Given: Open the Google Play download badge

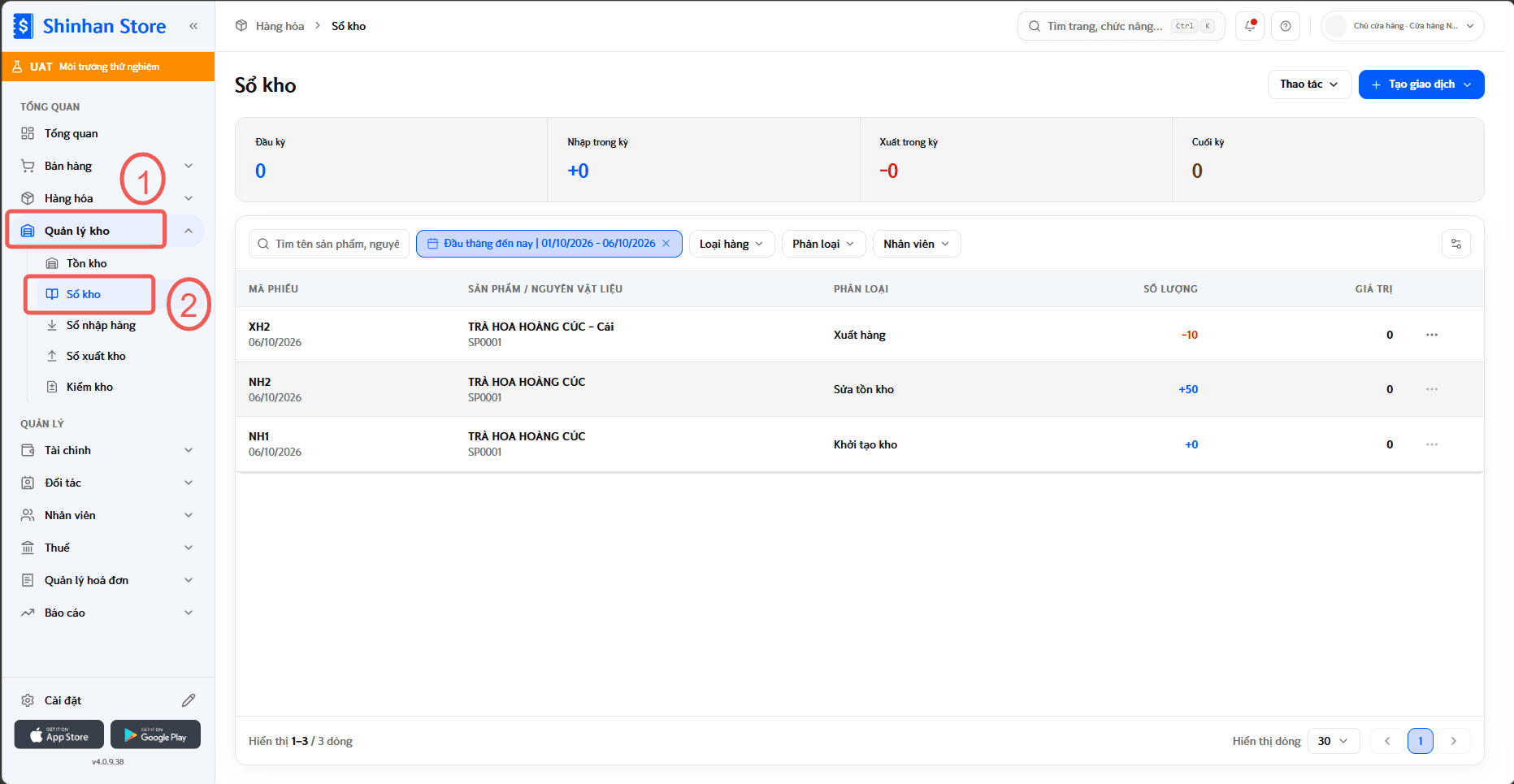Looking at the screenshot, I should tap(155, 734).
